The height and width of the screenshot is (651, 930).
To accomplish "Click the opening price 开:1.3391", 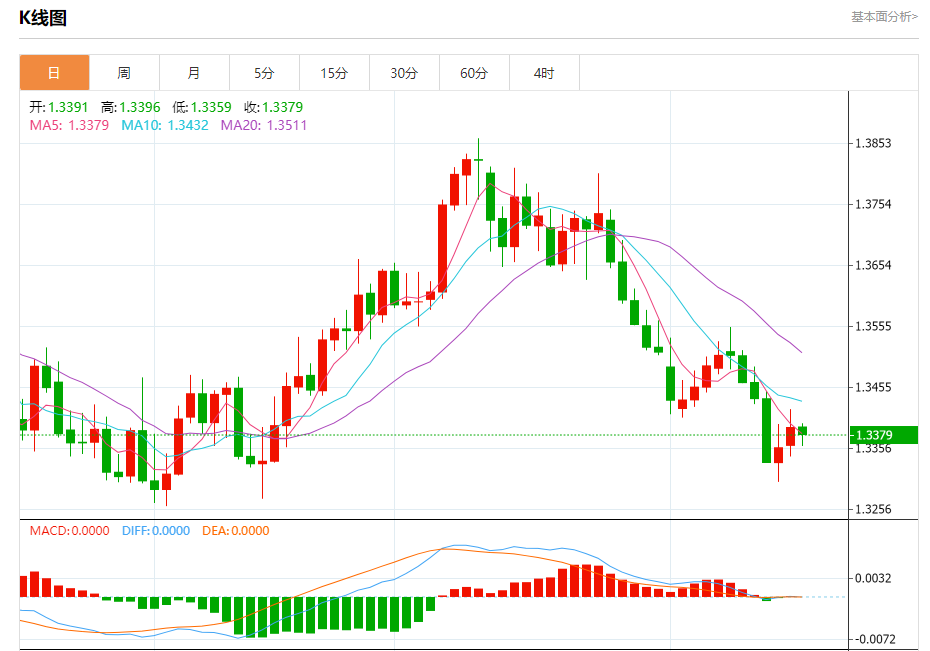I will click(x=59, y=107).
